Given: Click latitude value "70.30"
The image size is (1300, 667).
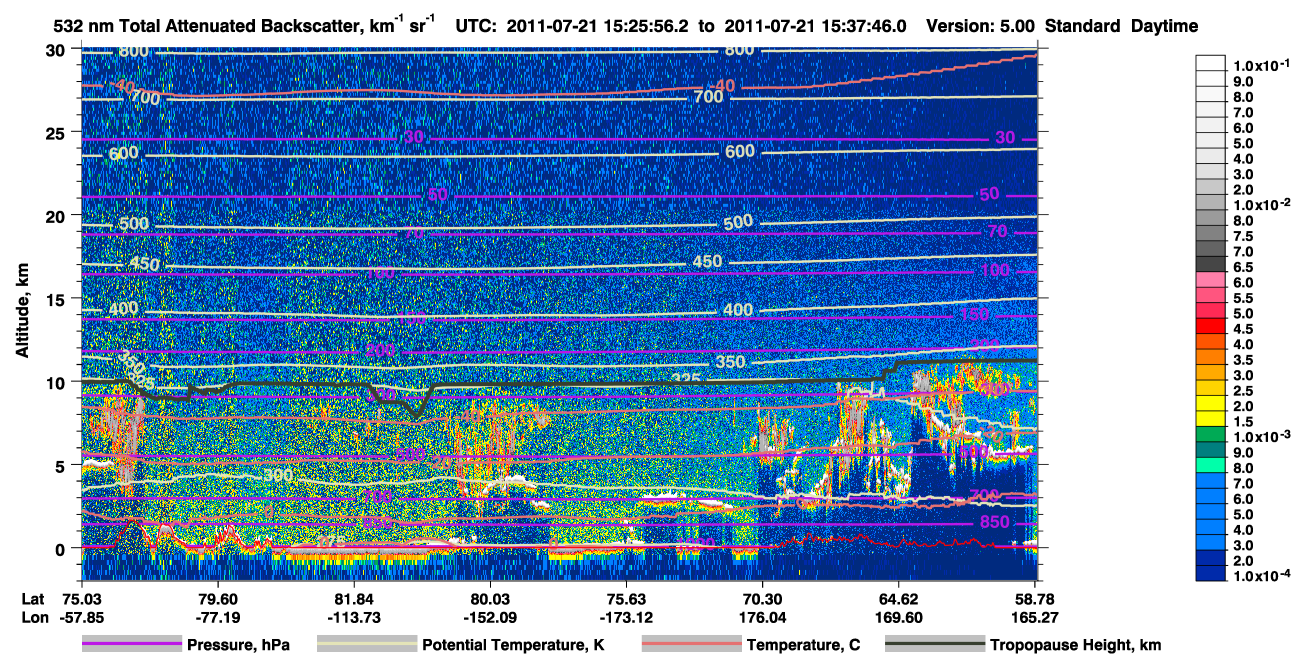Looking at the screenshot, I should point(762,598).
